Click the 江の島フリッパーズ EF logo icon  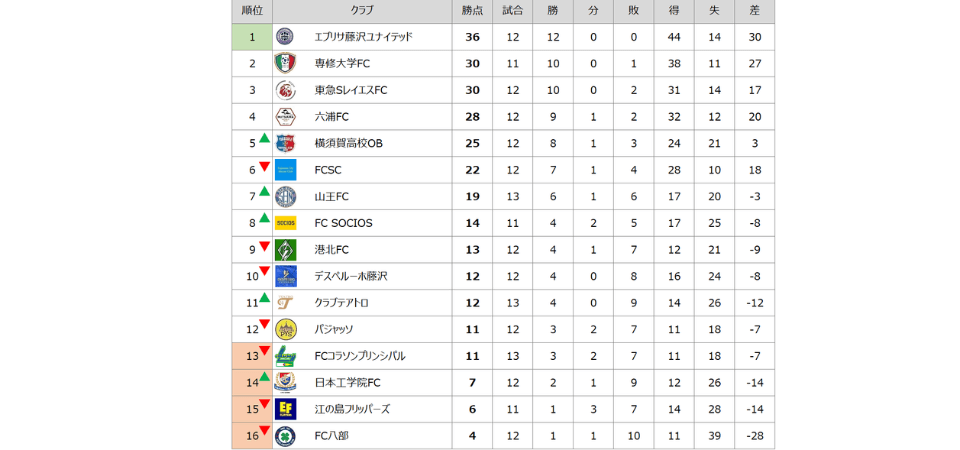(285, 409)
